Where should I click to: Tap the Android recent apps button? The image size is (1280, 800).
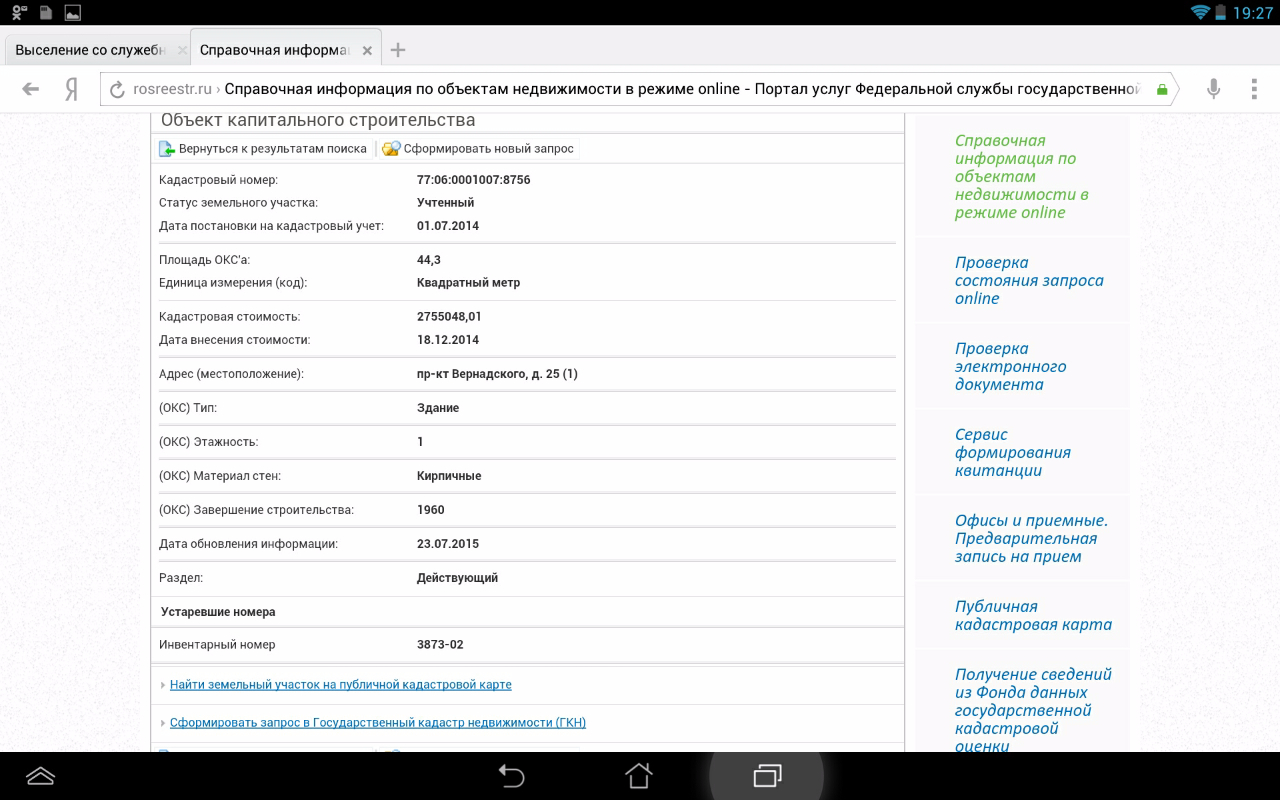[x=767, y=775]
